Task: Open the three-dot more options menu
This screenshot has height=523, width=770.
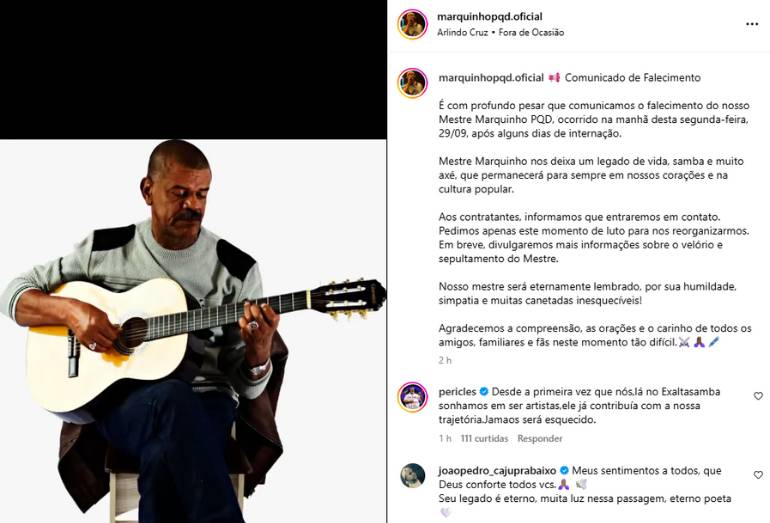Action: [x=752, y=24]
